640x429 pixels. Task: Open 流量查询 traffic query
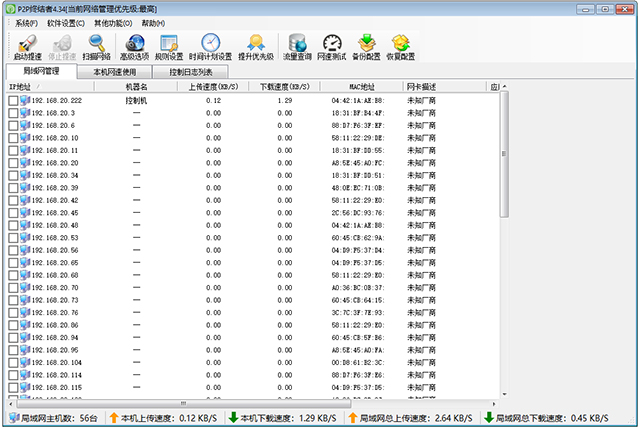click(x=297, y=46)
